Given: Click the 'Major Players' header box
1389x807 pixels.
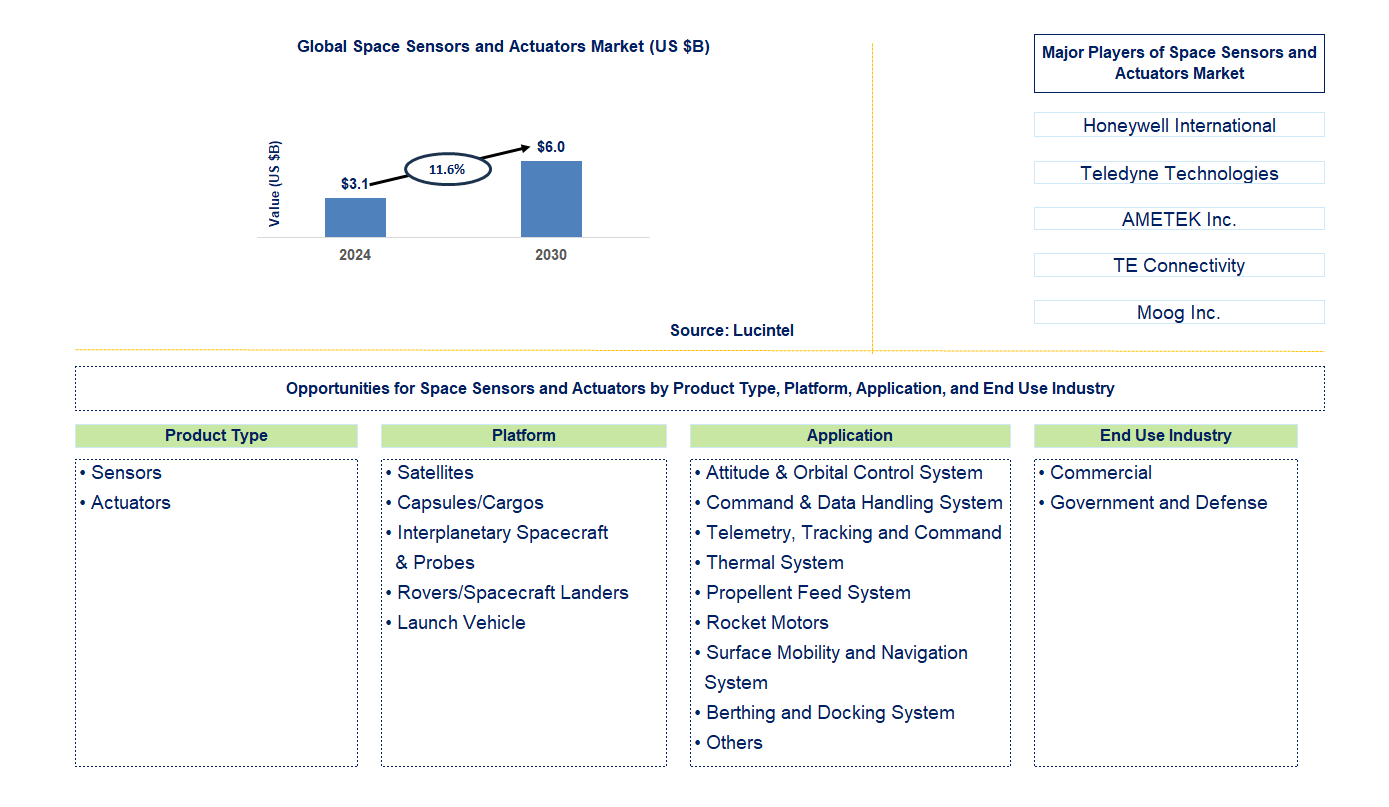Looking at the screenshot, I should tap(1179, 63).
